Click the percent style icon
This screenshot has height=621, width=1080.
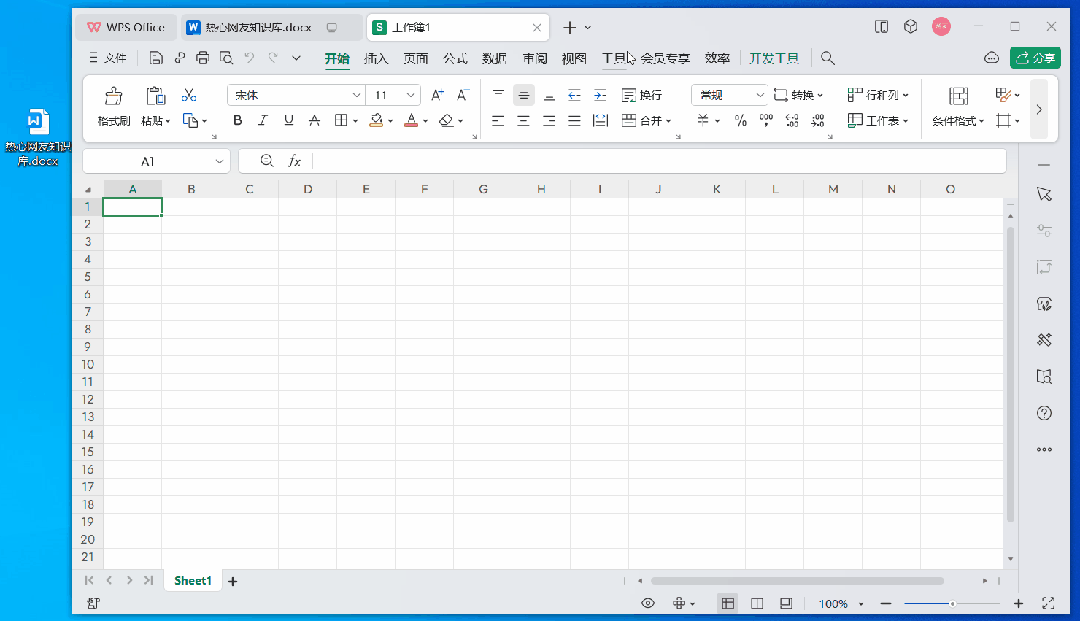741,121
